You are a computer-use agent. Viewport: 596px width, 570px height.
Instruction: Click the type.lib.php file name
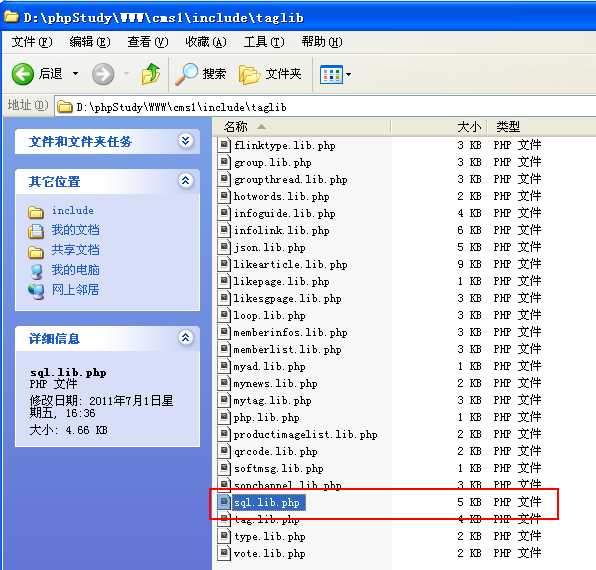(x=269, y=537)
